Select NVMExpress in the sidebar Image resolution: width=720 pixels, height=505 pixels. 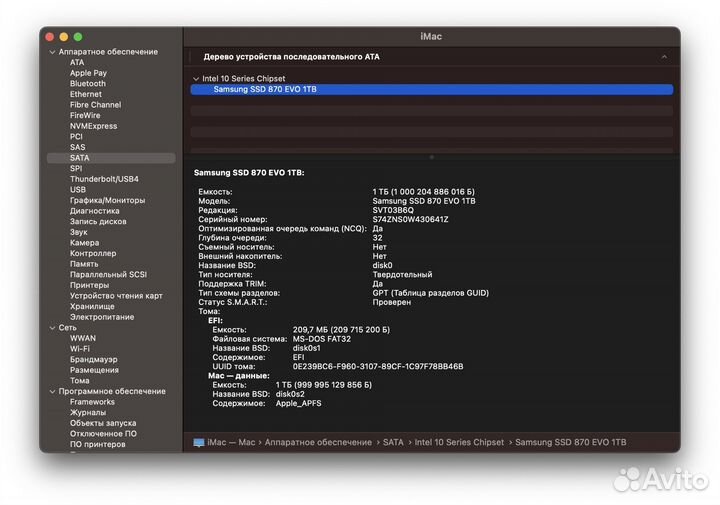click(93, 126)
